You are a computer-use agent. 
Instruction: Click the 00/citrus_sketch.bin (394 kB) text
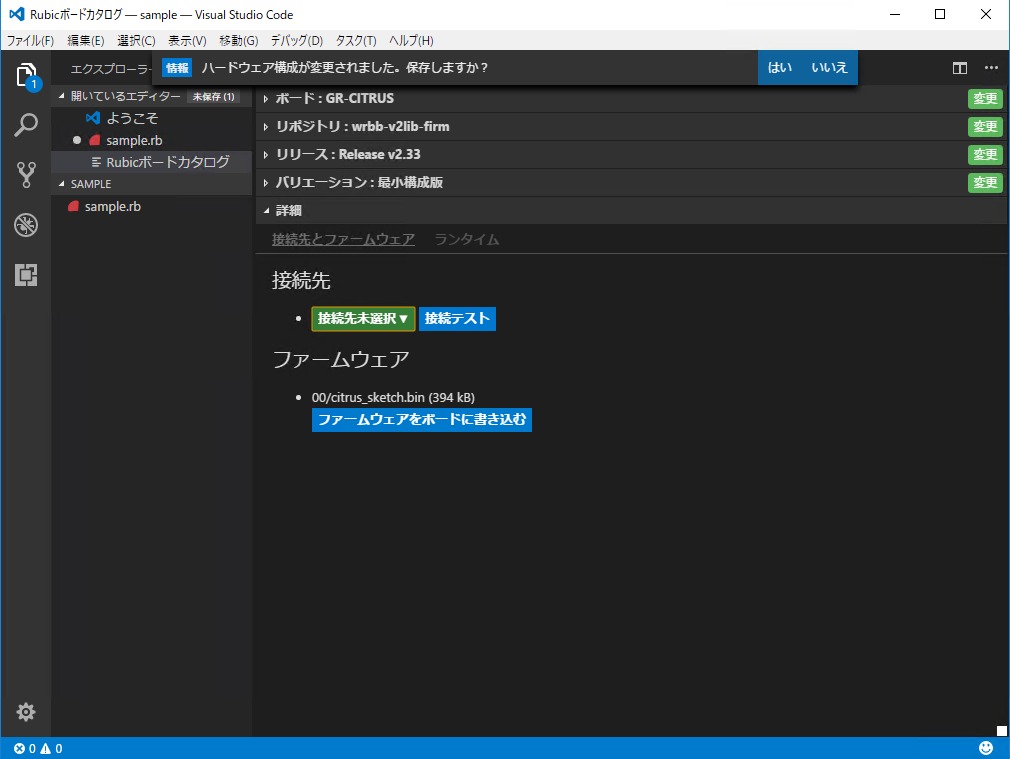(393, 398)
